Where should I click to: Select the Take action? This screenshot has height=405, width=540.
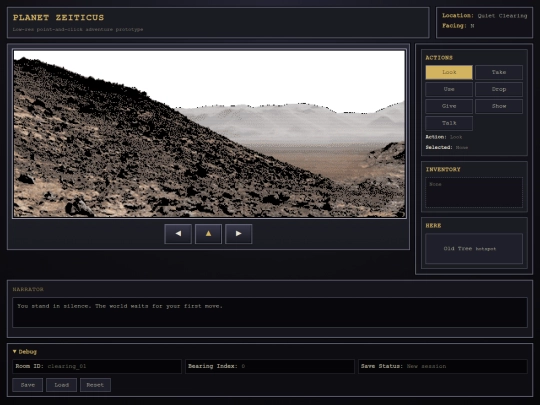tap(499, 72)
